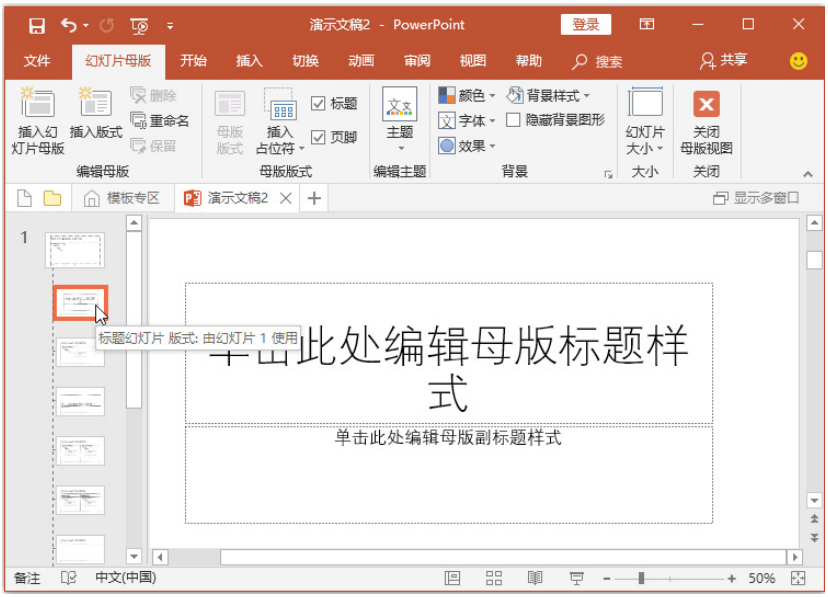
Task: Click the new document icon
Action: pos(24,198)
